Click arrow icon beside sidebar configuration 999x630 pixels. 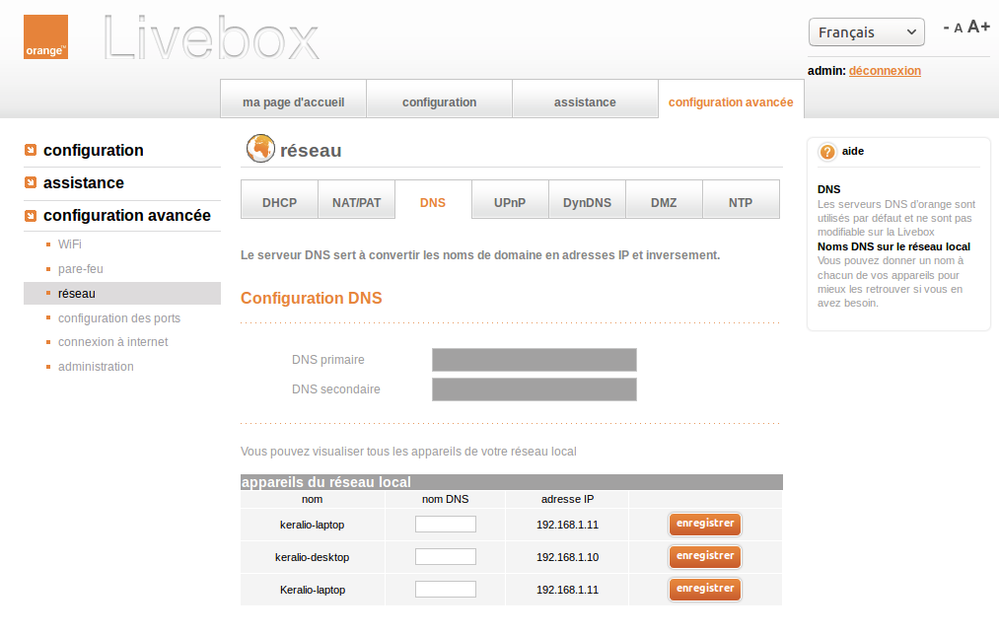pyautogui.click(x=30, y=150)
